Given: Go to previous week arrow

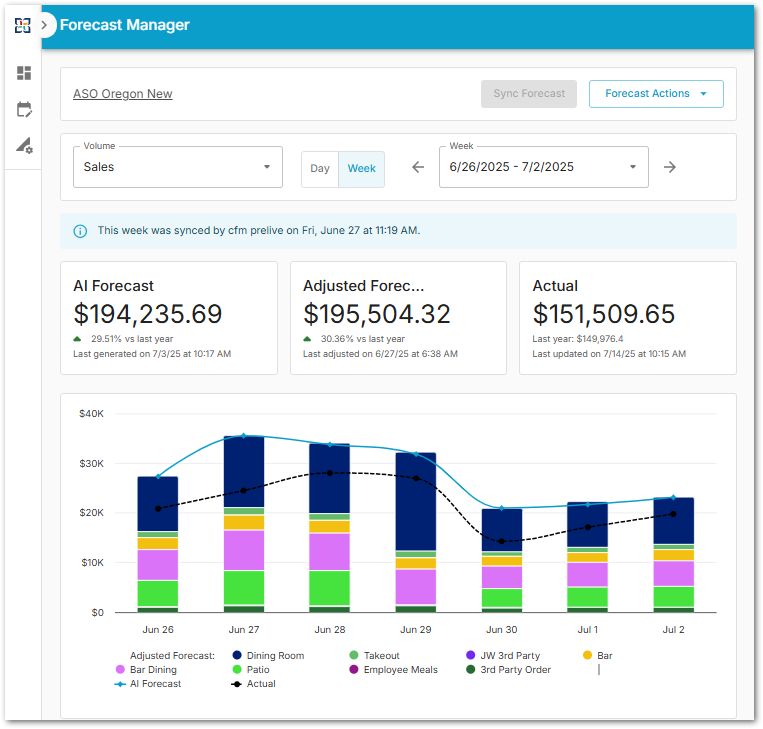Looking at the screenshot, I should (x=418, y=167).
